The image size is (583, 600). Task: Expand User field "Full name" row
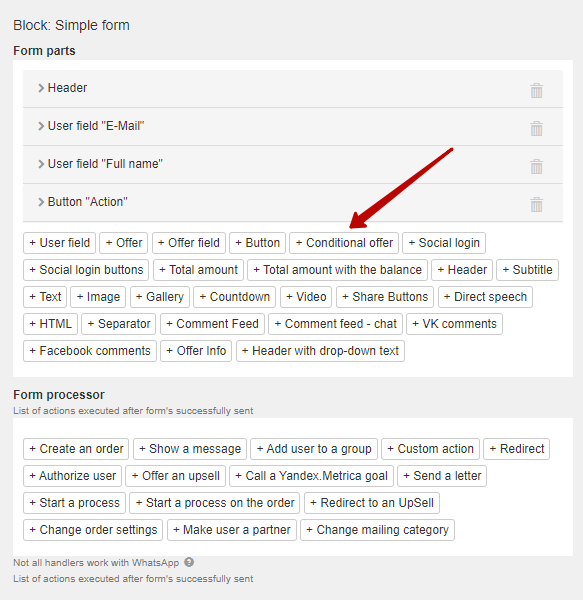pyautogui.click(x=293, y=164)
